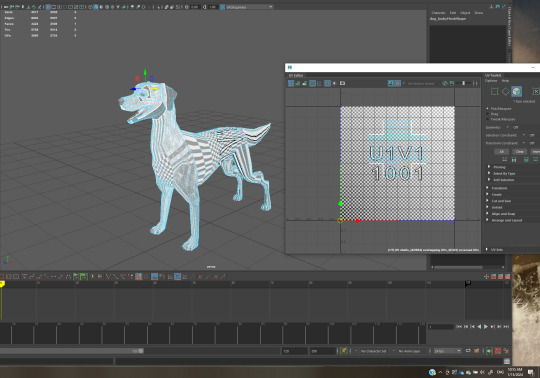Select the UV Editor tab

(x=296, y=75)
